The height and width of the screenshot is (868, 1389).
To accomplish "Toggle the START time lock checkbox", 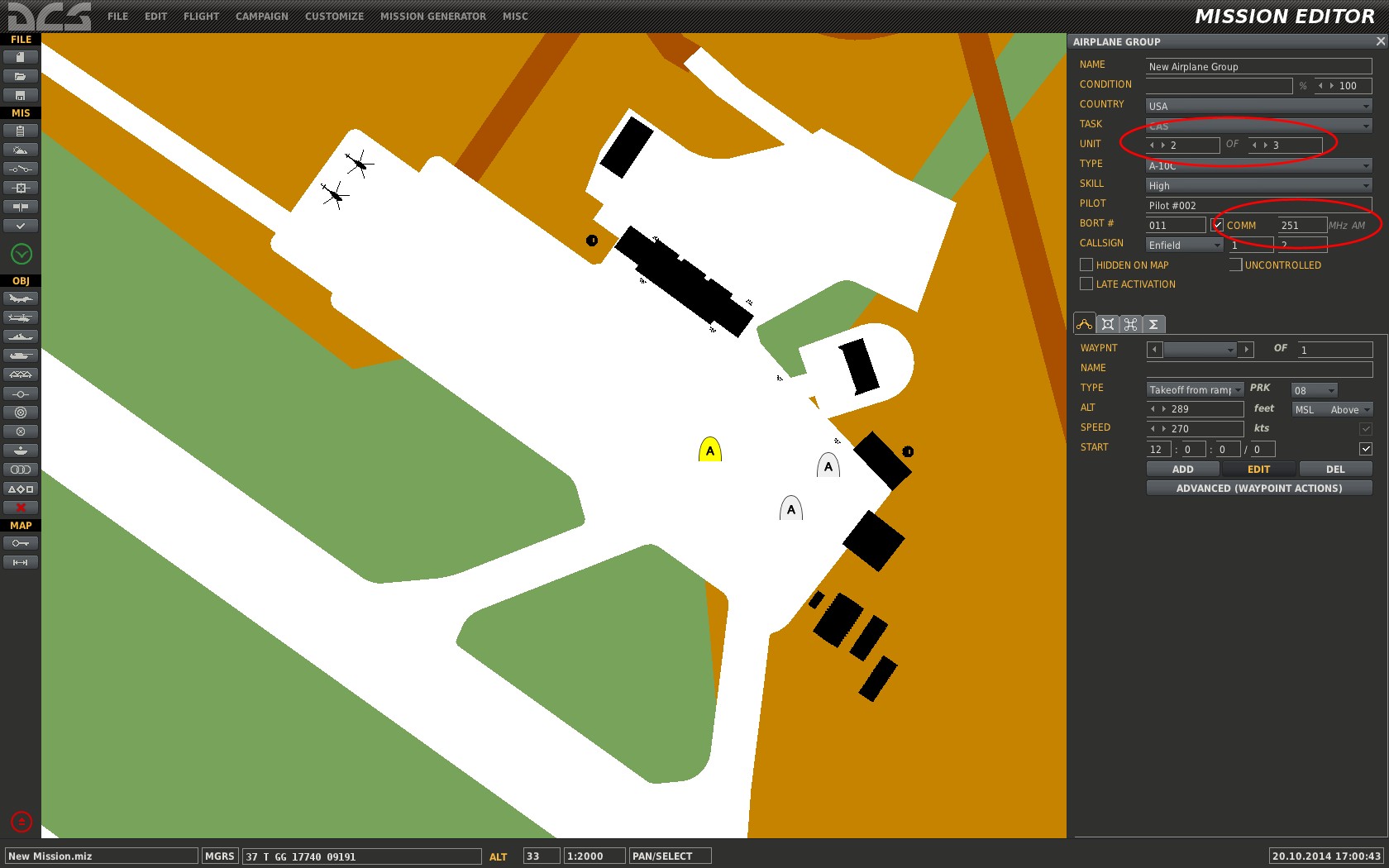I will (x=1366, y=449).
